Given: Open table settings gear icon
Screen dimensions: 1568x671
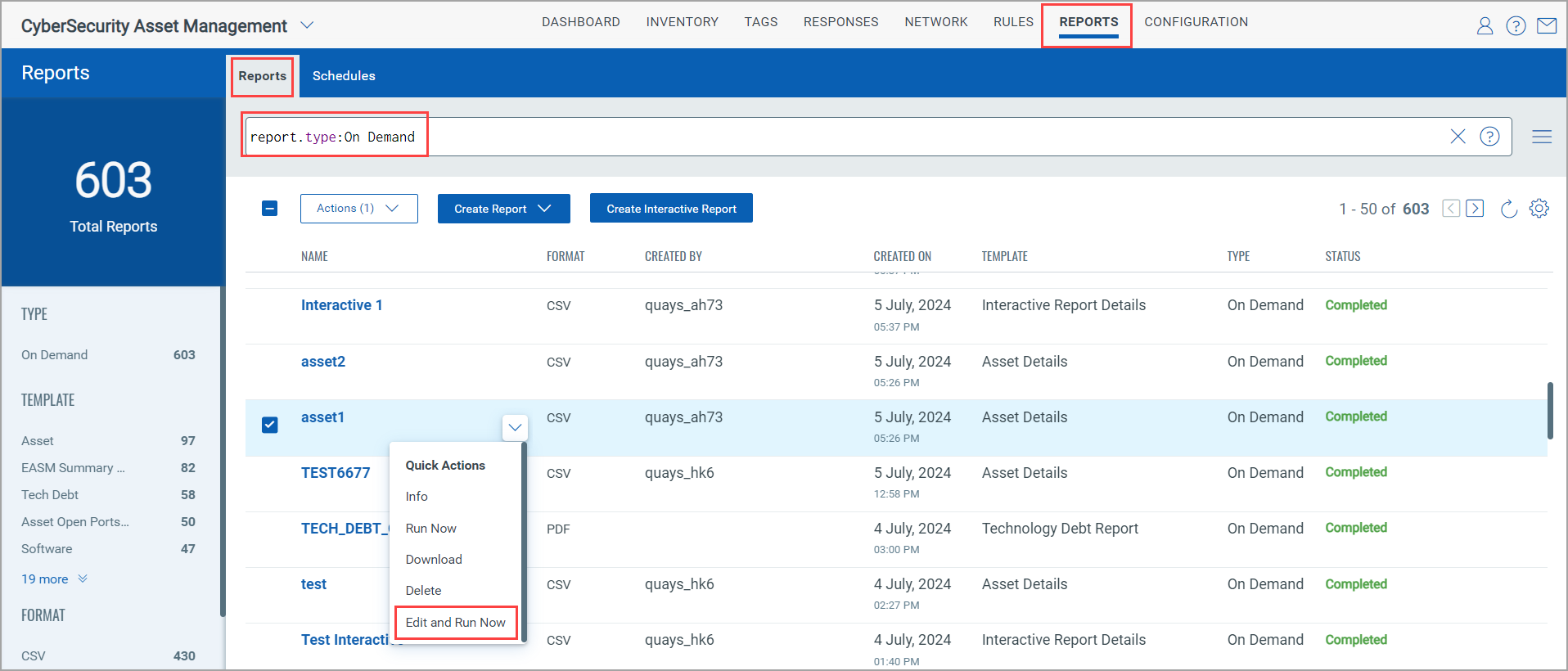Looking at the screenshot, I should click(x=1539, y=209).
